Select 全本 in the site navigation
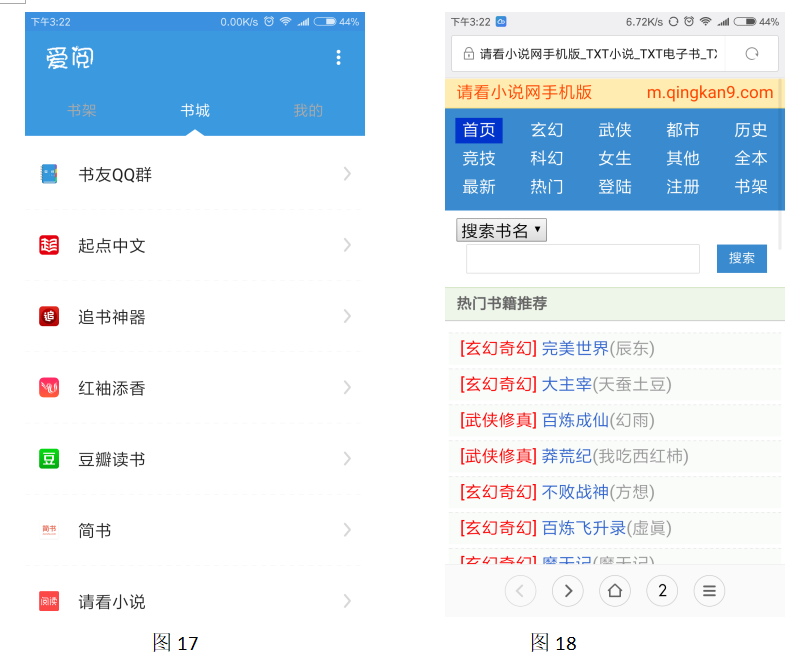This screenshot has height=654, width=801. pyautogui.click(x=750, y=158)
